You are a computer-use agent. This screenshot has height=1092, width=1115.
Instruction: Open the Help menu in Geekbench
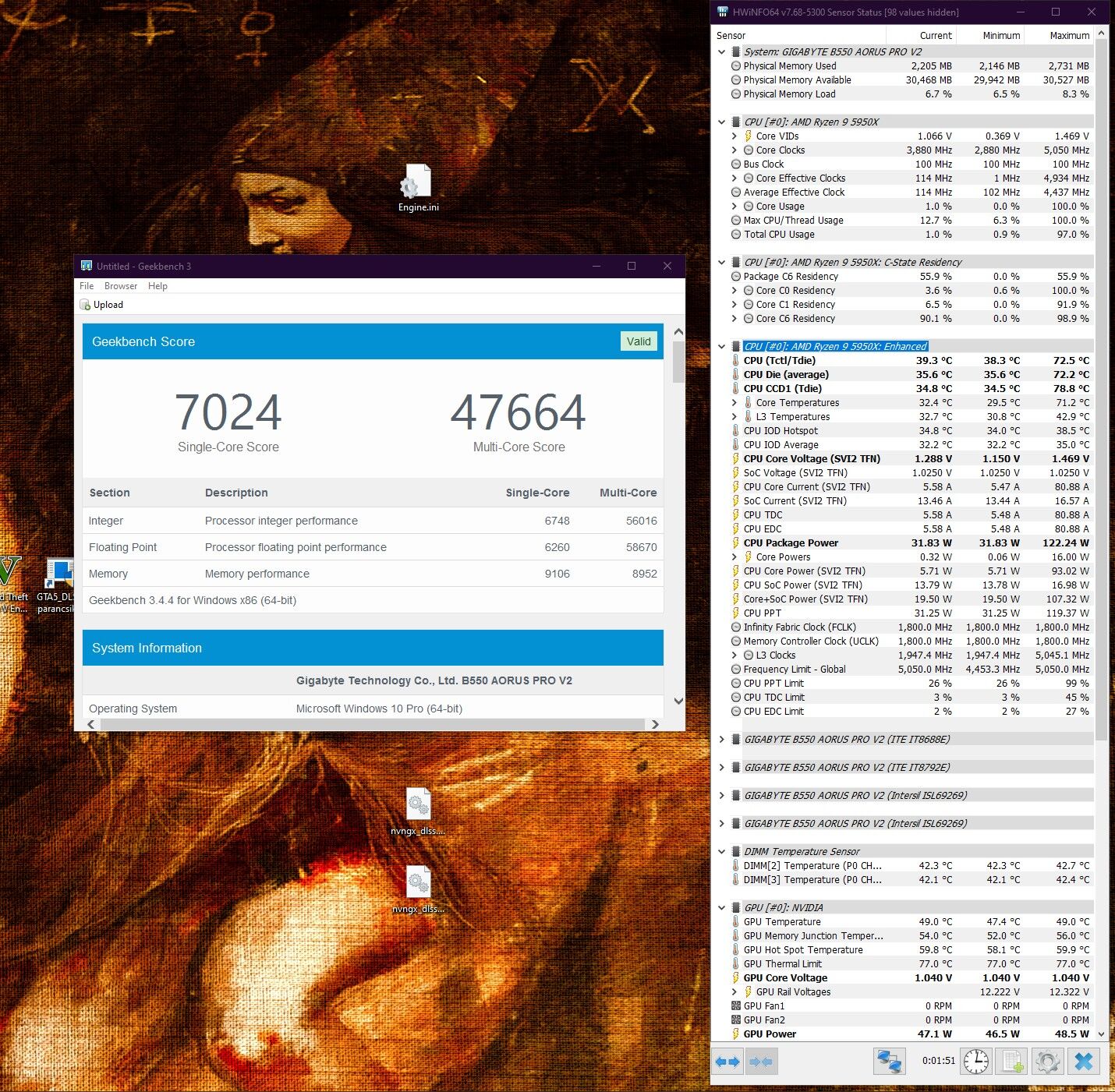point(158,286)
